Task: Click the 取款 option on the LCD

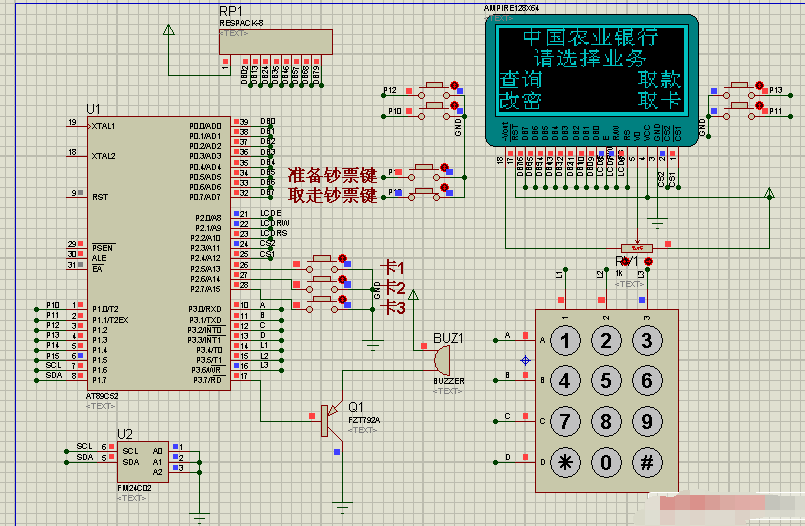Action: 659,80
